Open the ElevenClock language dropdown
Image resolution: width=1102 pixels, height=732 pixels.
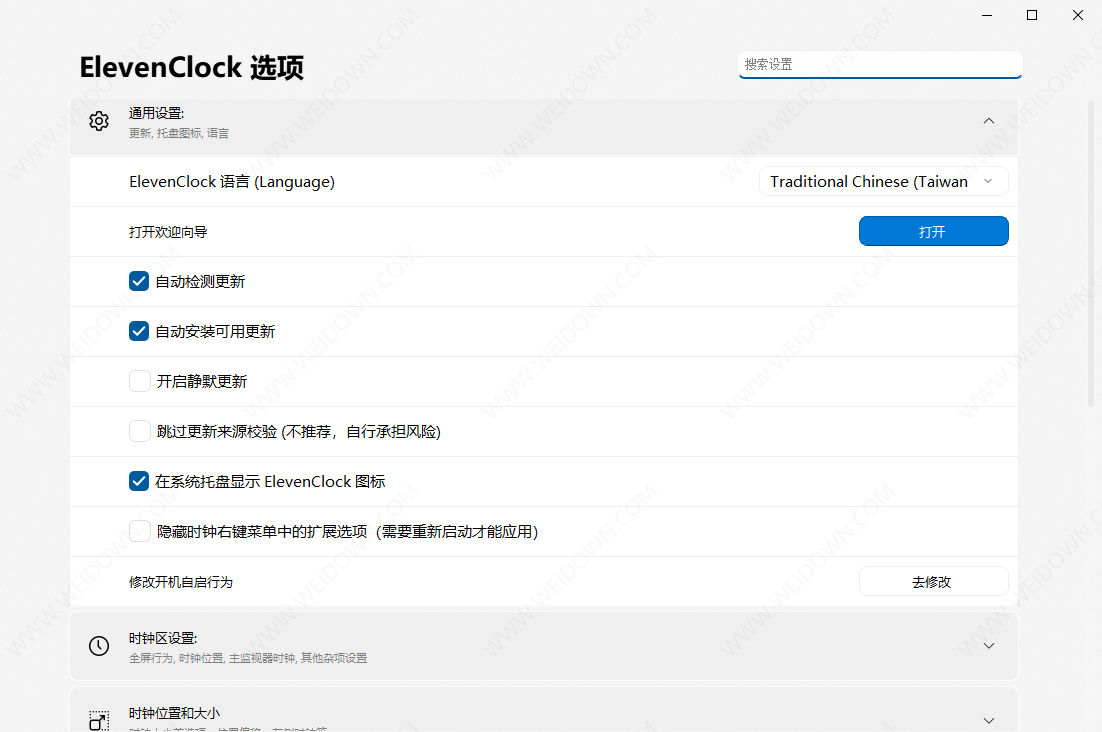coord(883,181)
